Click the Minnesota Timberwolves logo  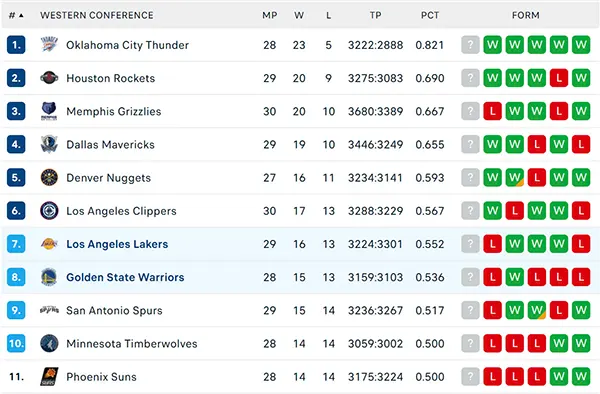click(x=49, y=343)
